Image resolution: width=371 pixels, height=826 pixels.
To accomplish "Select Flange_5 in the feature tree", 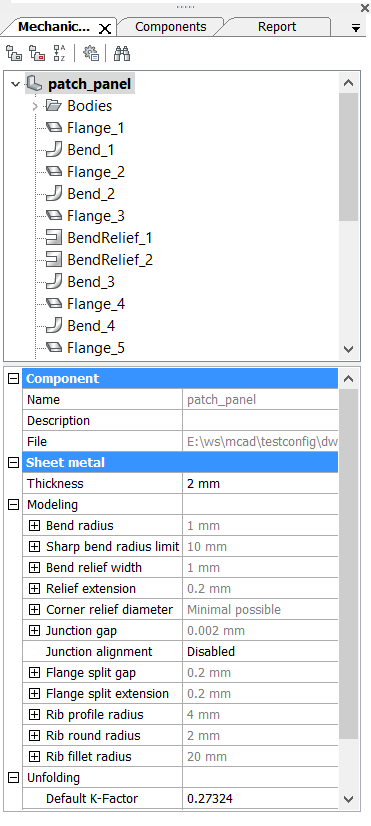I will (x=96, y=348).
